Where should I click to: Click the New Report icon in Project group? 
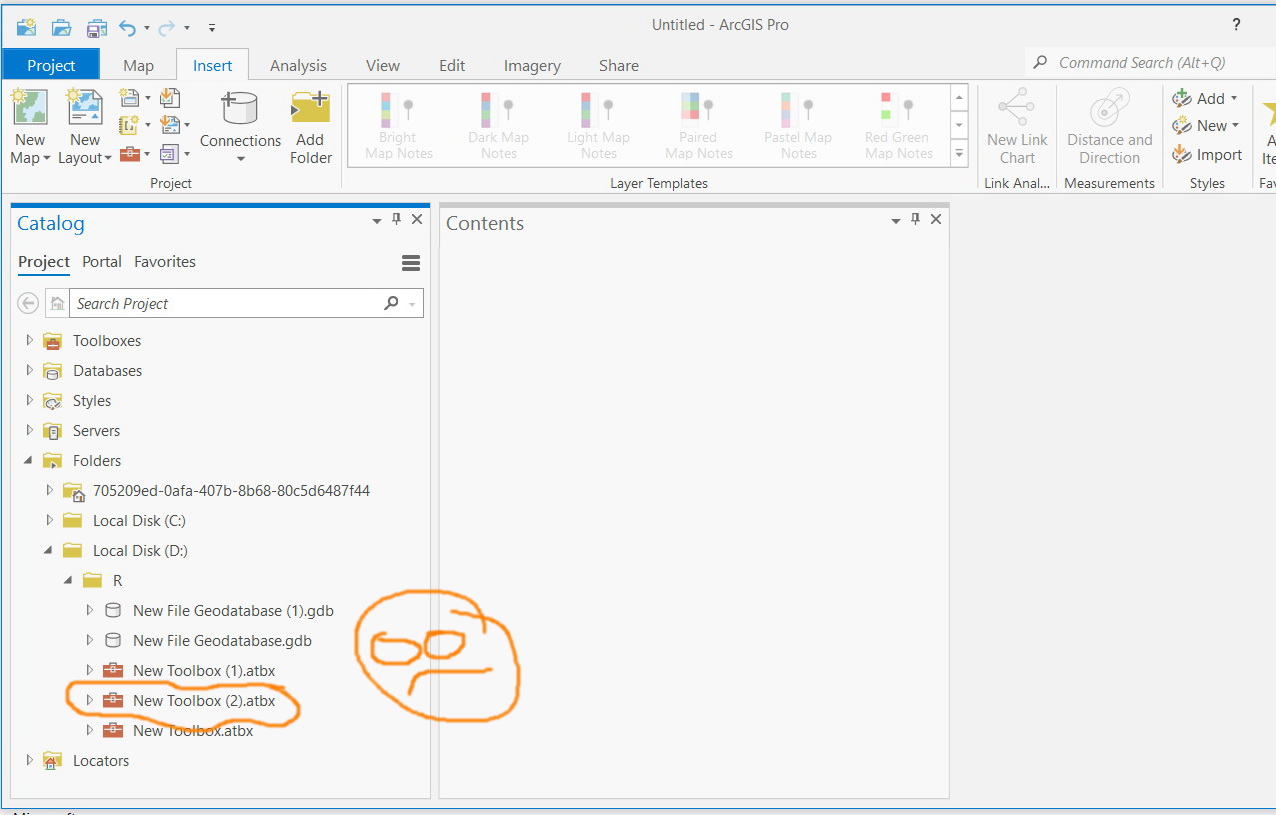[129, 98]
